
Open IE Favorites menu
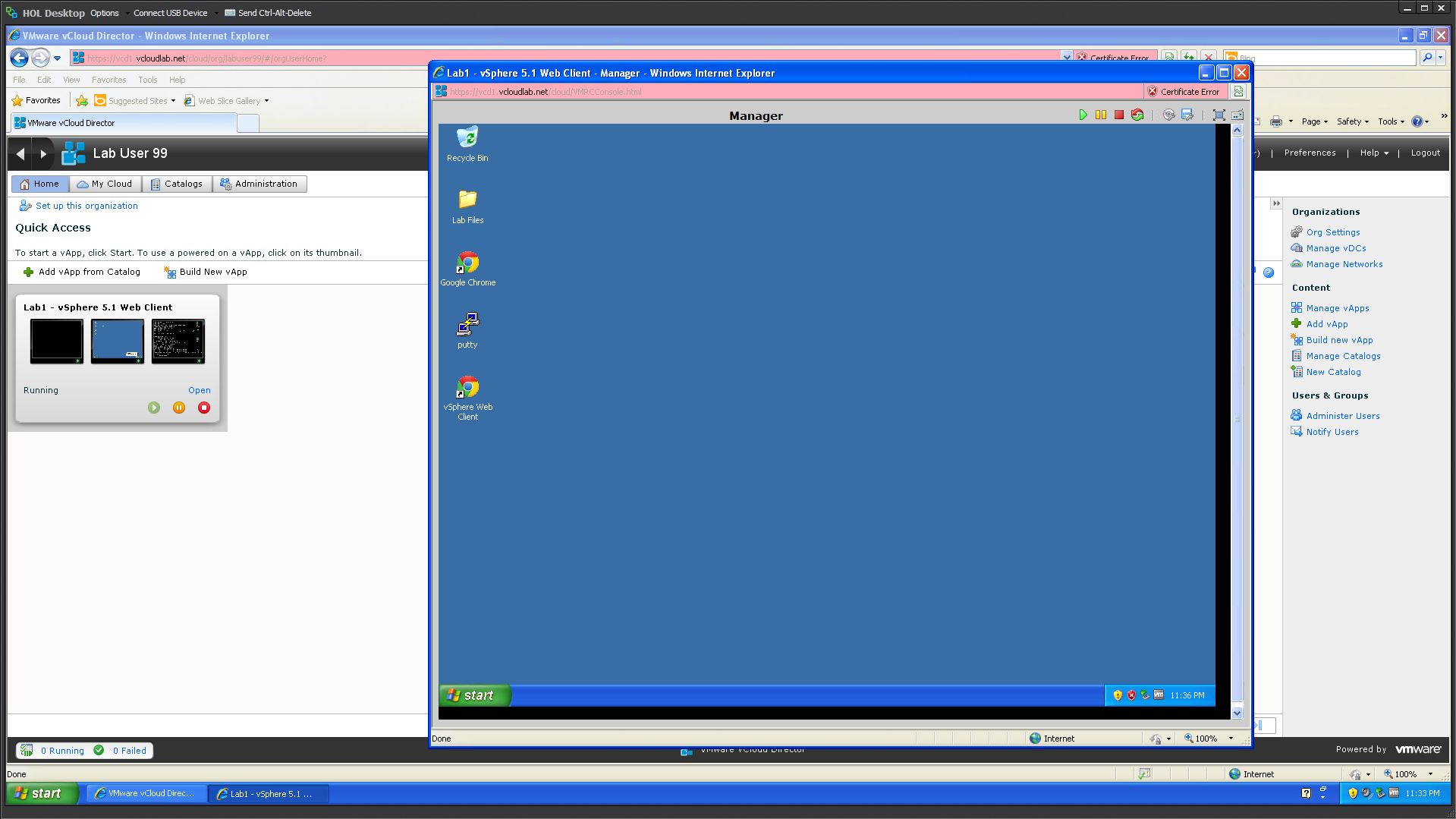coord(108,80)
